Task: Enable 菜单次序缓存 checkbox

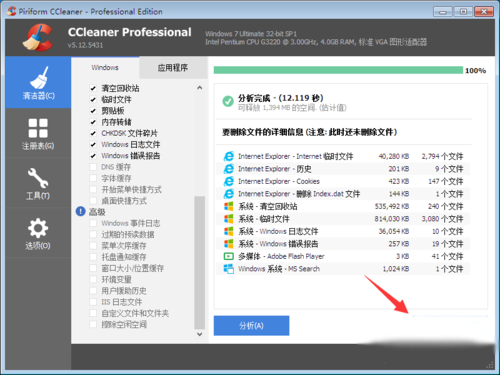Action: 93,246
